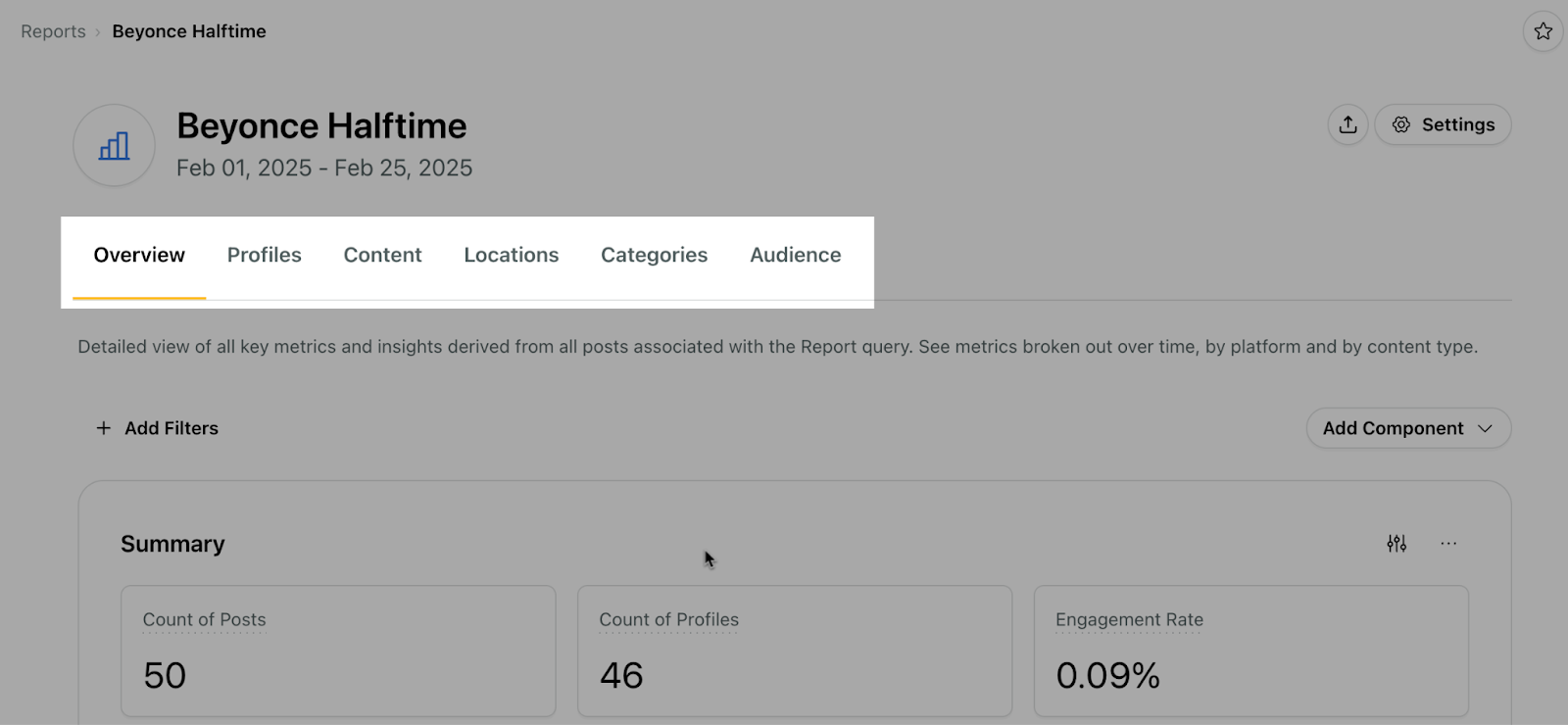Open the Categories tab

[654, 256]
